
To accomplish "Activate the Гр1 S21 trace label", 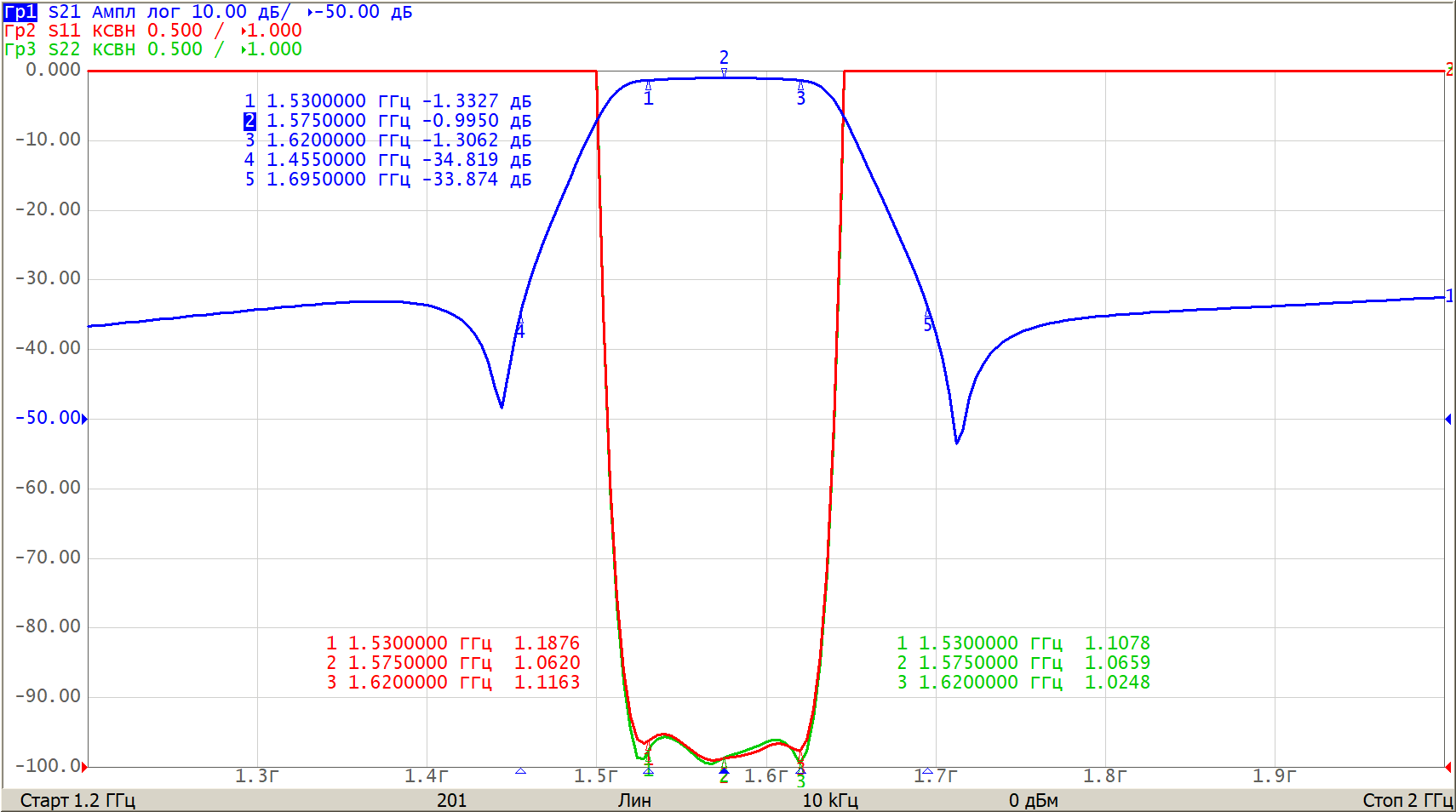I will (x=20, y=12).
